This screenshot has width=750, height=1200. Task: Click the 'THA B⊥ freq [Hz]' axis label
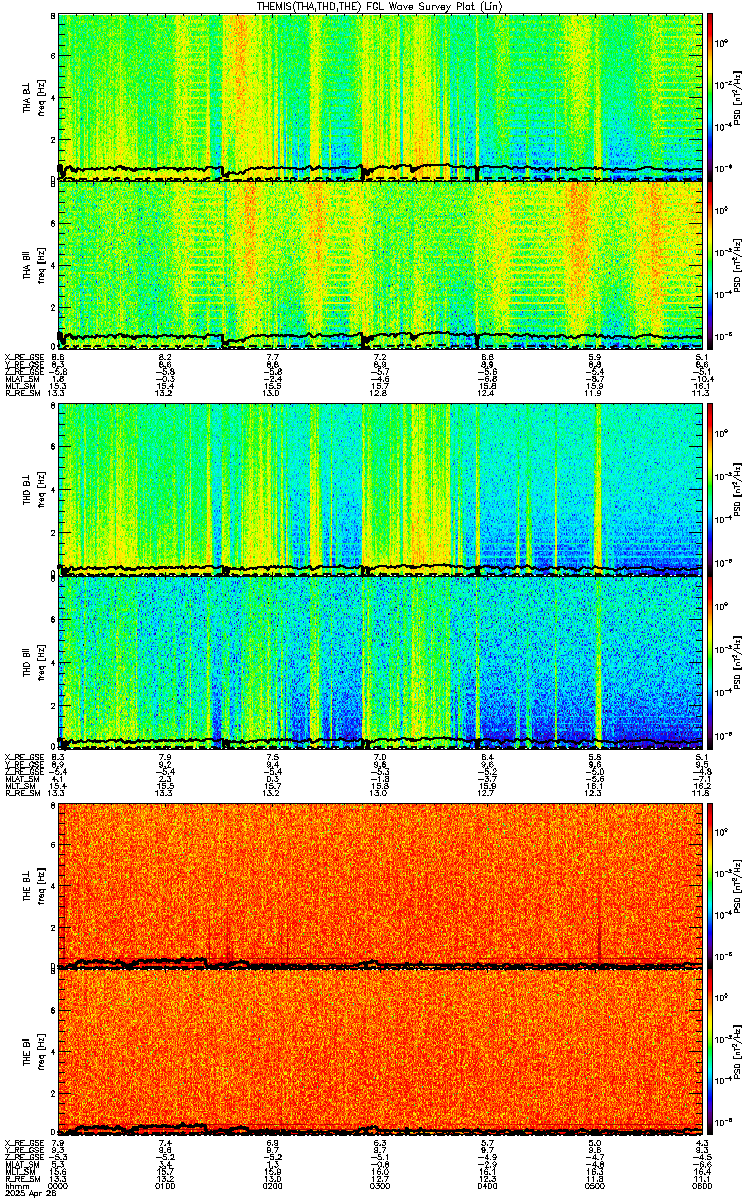(34, 97)
